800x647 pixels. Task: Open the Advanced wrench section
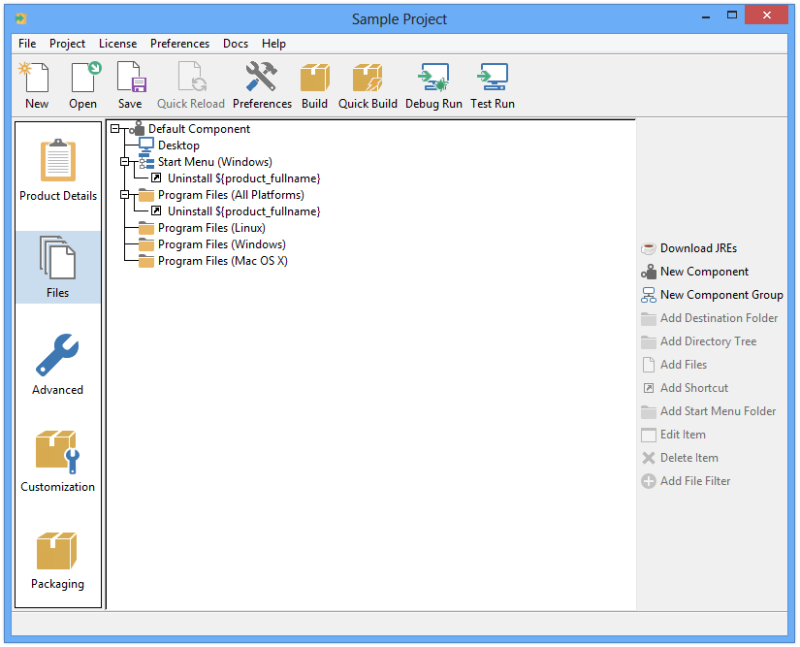pos(58,364)
